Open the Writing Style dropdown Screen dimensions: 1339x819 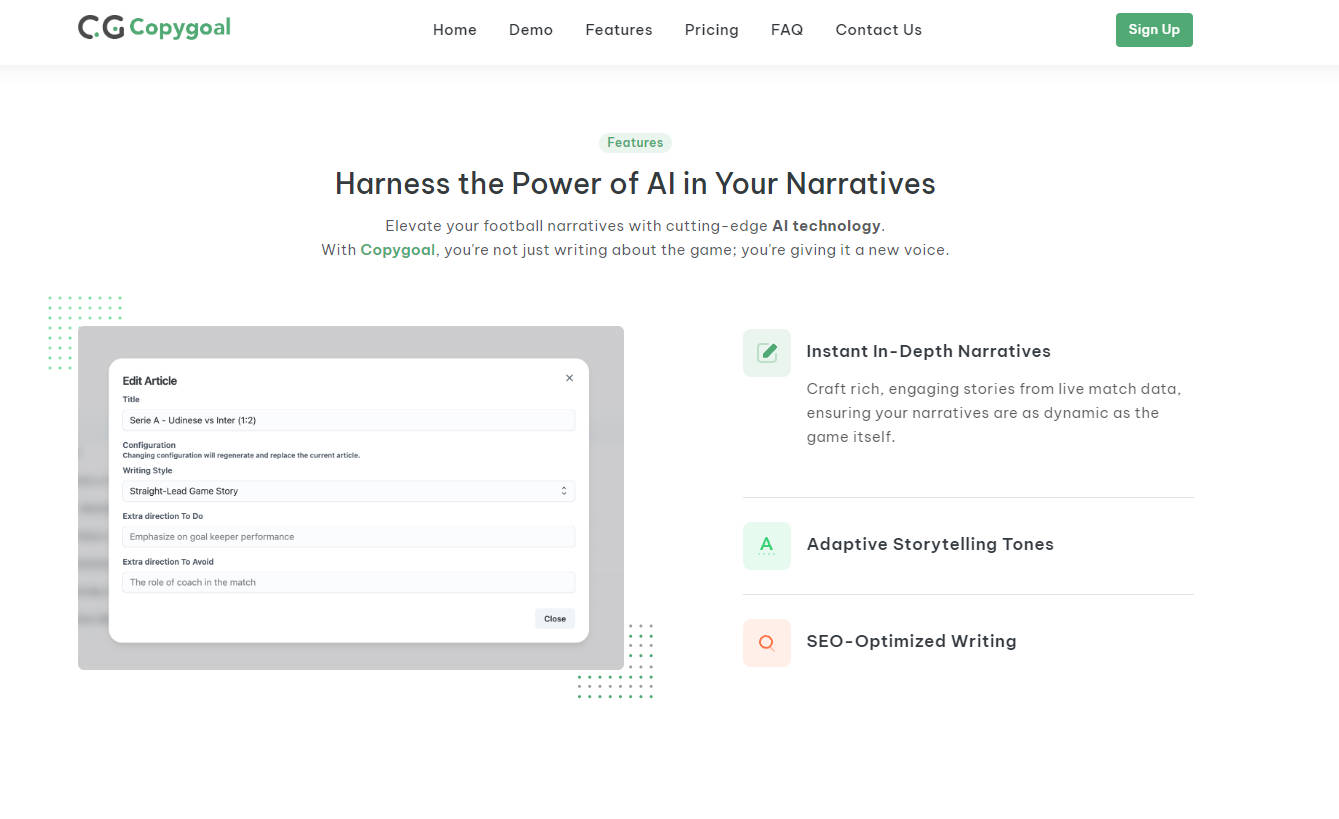[348, 491]
